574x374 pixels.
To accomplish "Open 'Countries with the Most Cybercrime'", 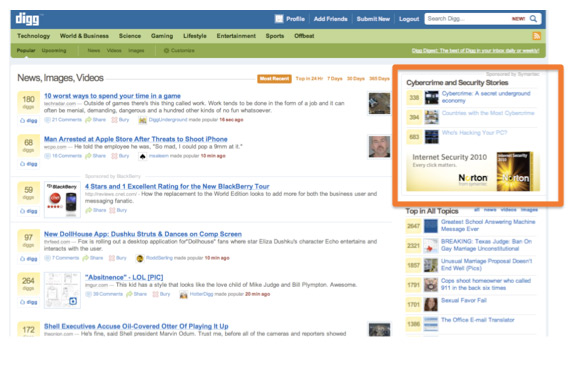I will click(x=488, y=113).
